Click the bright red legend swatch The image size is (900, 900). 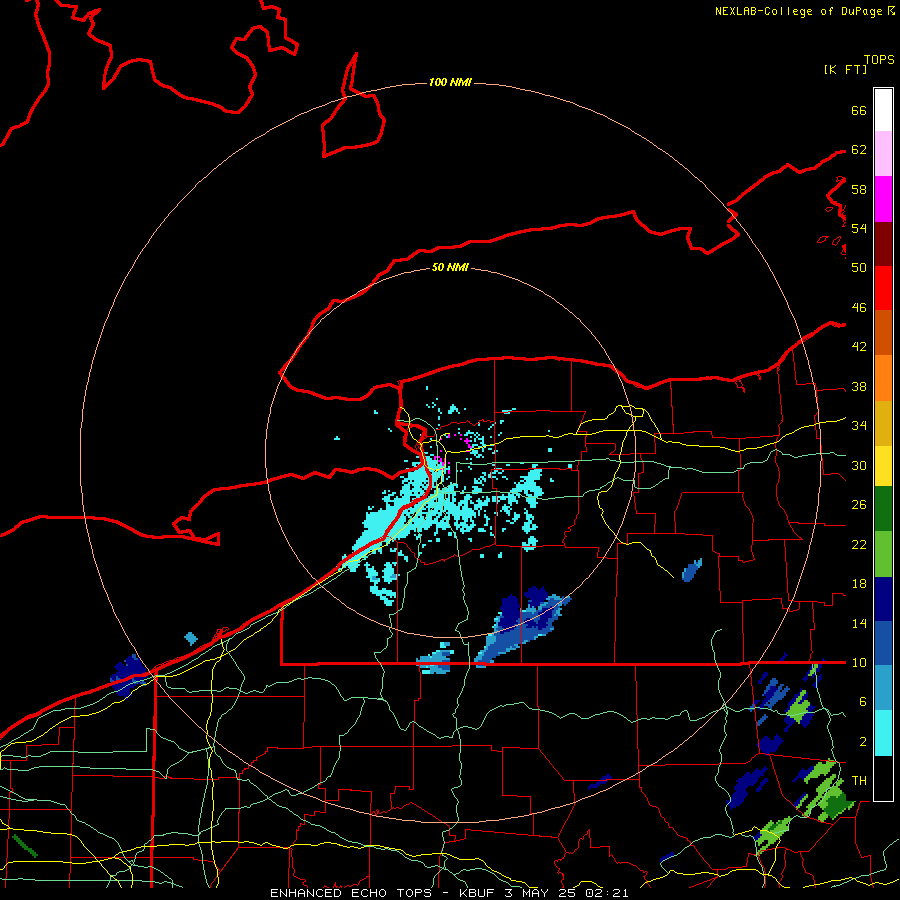[x=883, y=288]
